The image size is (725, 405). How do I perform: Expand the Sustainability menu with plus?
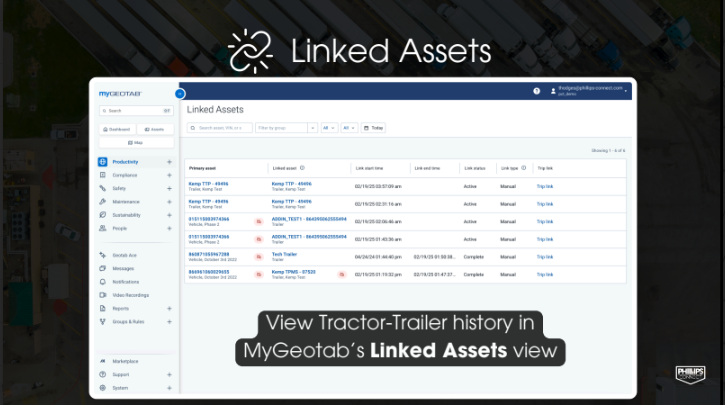click(x=169, y=215)
